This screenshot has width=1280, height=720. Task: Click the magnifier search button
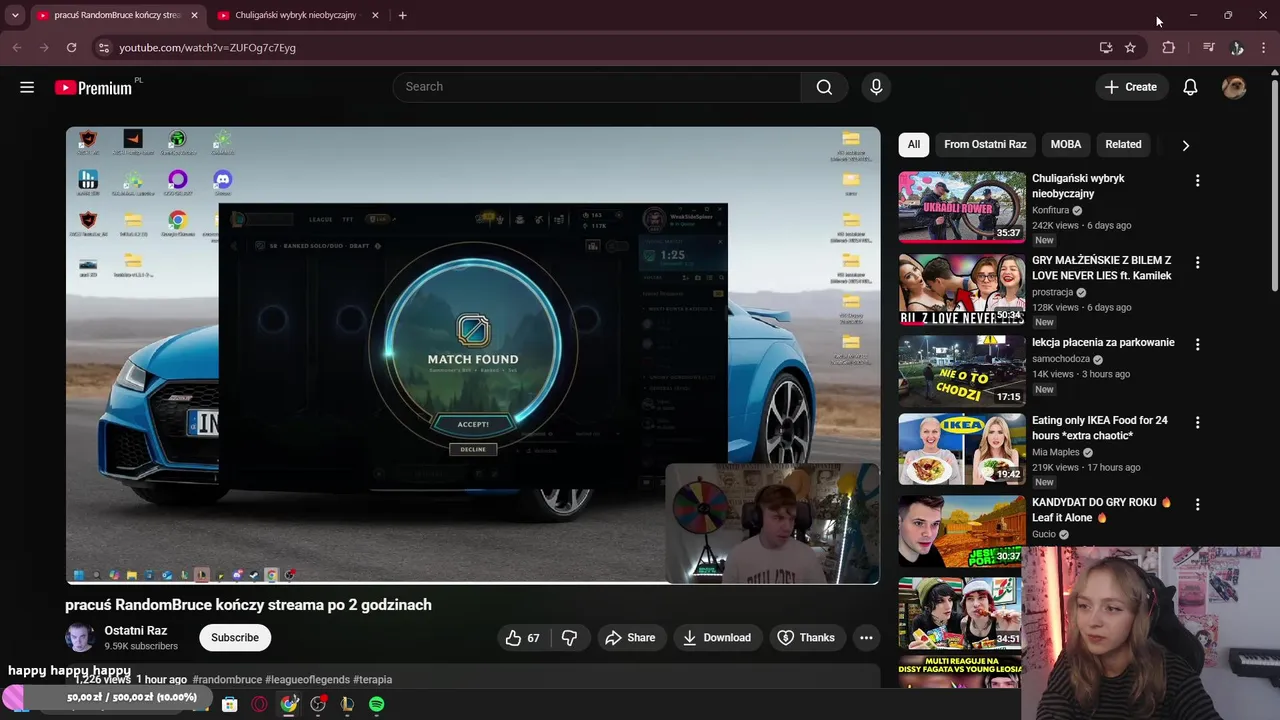(x=824, y=87)
